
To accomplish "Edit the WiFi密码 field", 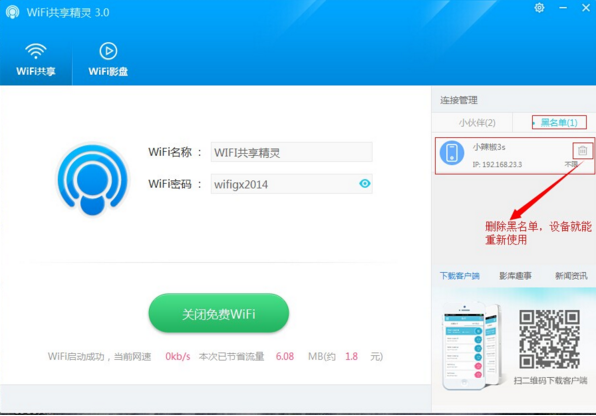I will pyautogui.click(x=292, y=184).
